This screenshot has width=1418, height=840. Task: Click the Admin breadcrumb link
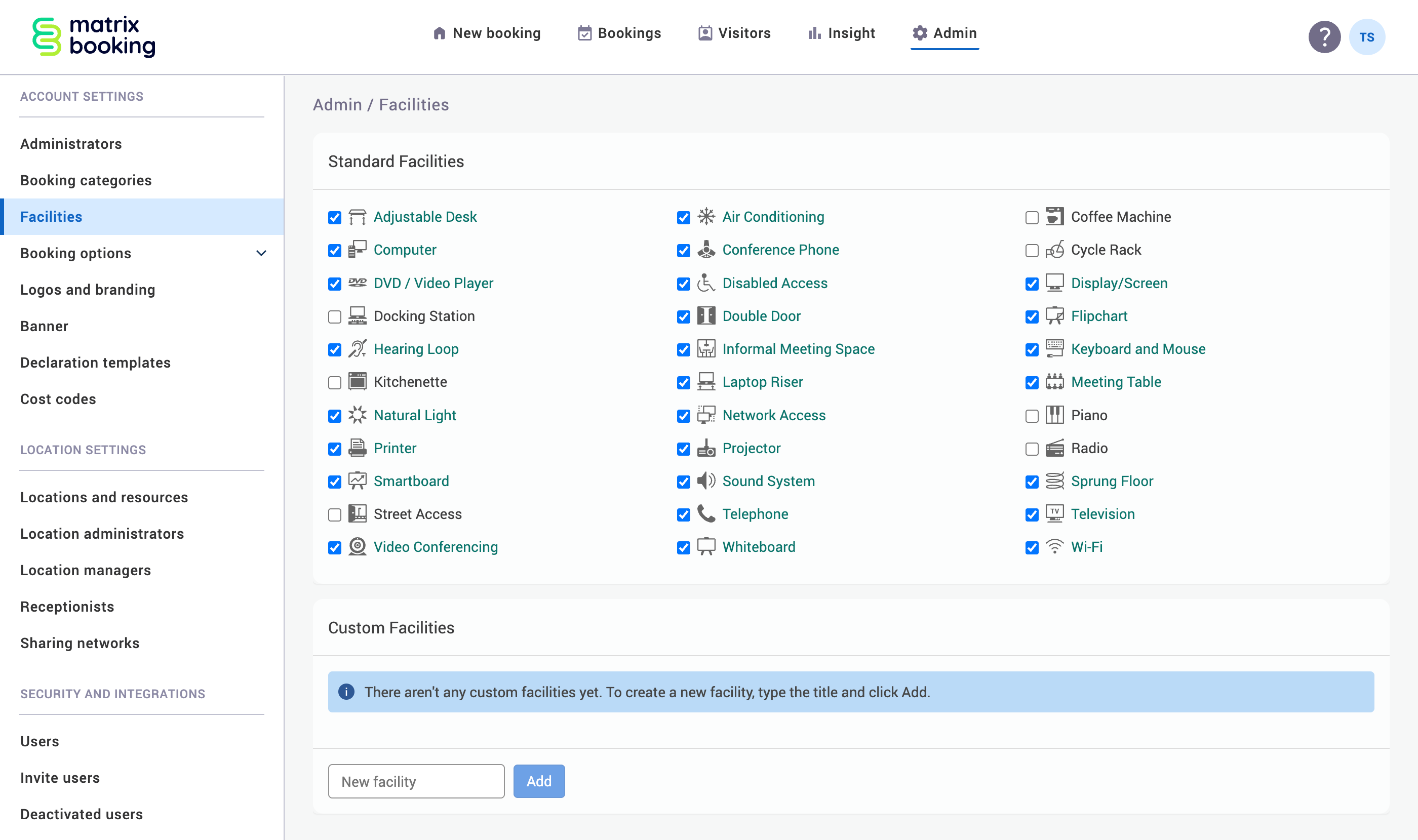[337, 105]
